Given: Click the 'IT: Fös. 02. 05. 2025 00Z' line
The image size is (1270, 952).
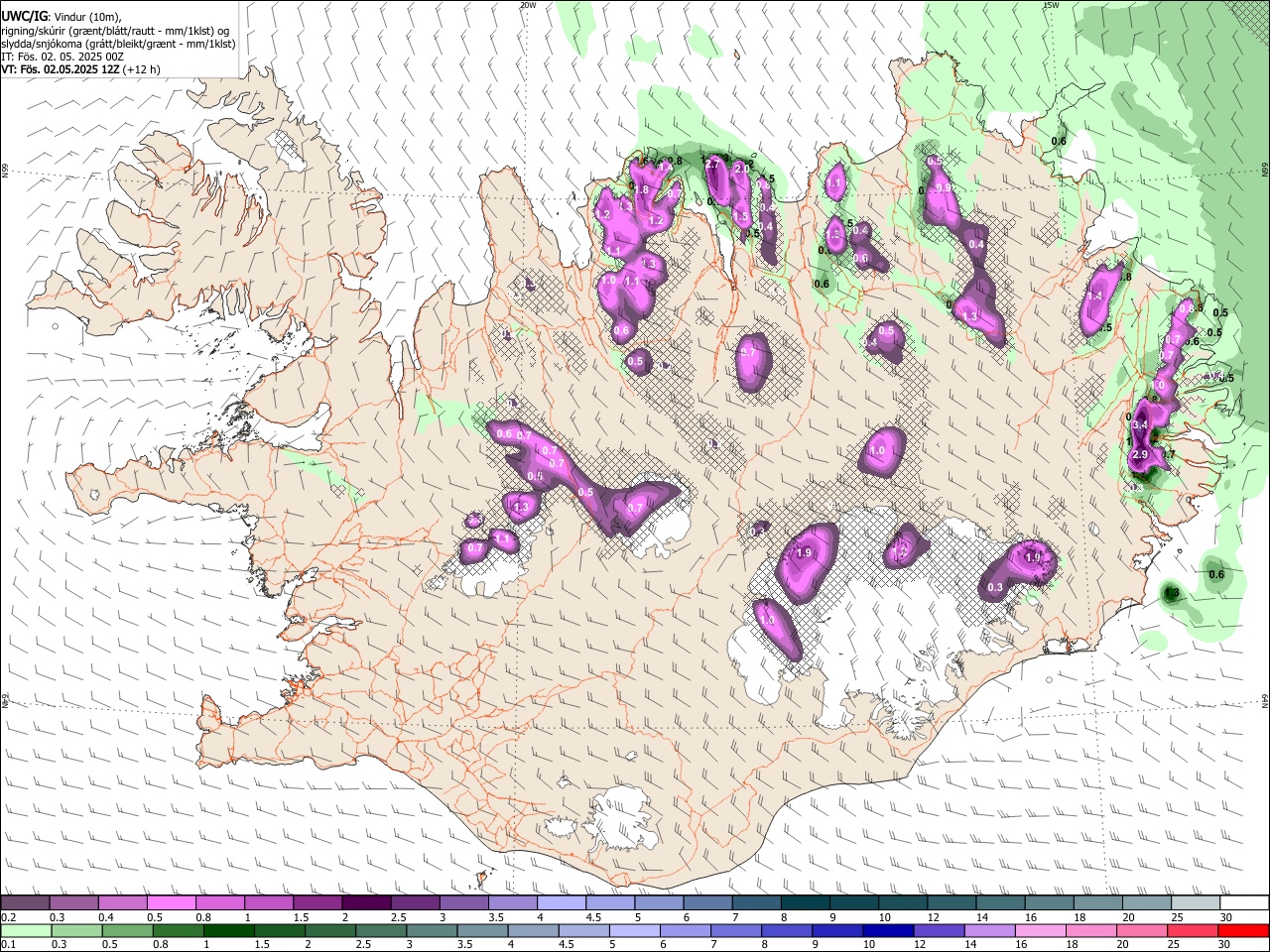Looking at the screenshot, I should coord(63,58).
